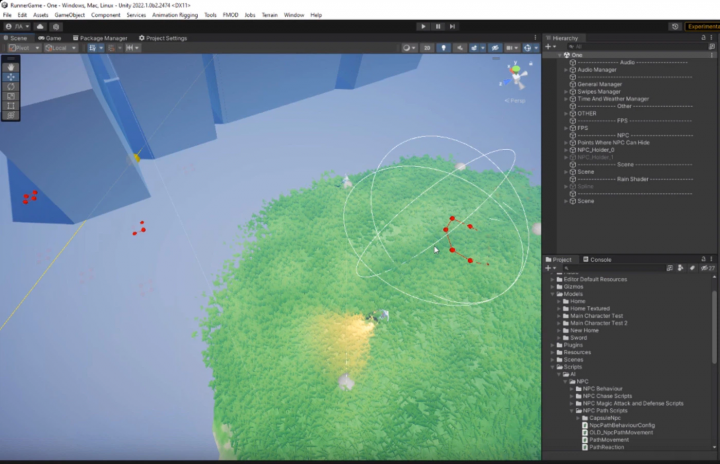The image size is (720, 464).
Task: Open the Pivot handle position dropdown
Action: (x=24, y=48)
